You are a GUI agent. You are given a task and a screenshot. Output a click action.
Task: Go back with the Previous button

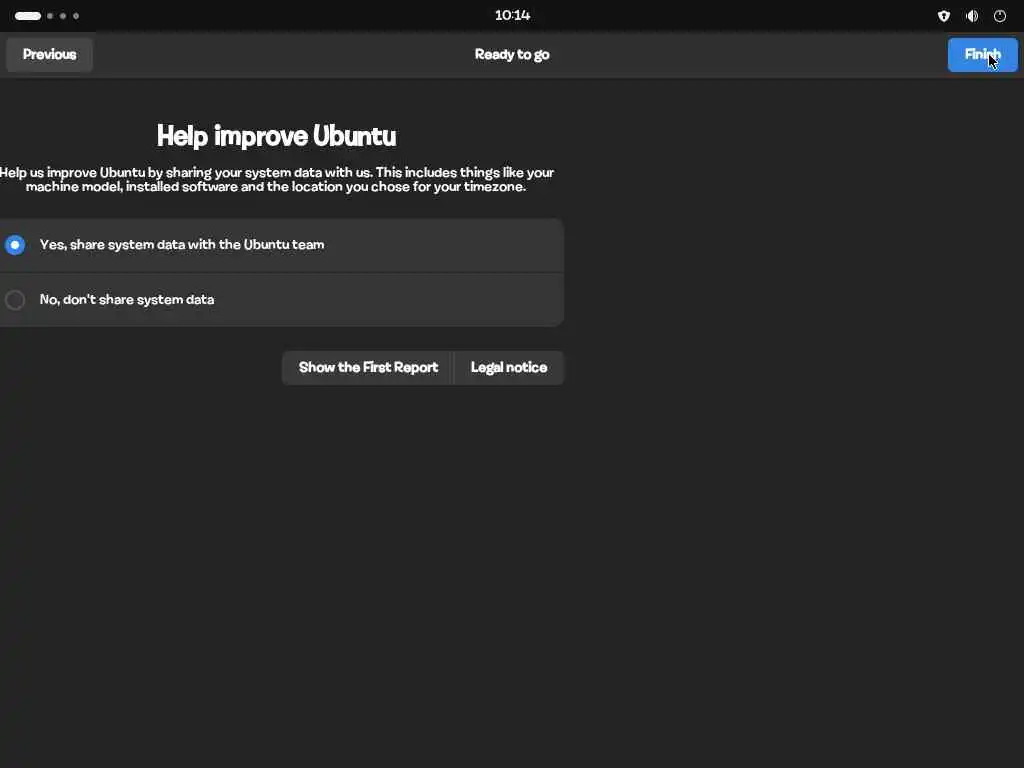point(50,55)
